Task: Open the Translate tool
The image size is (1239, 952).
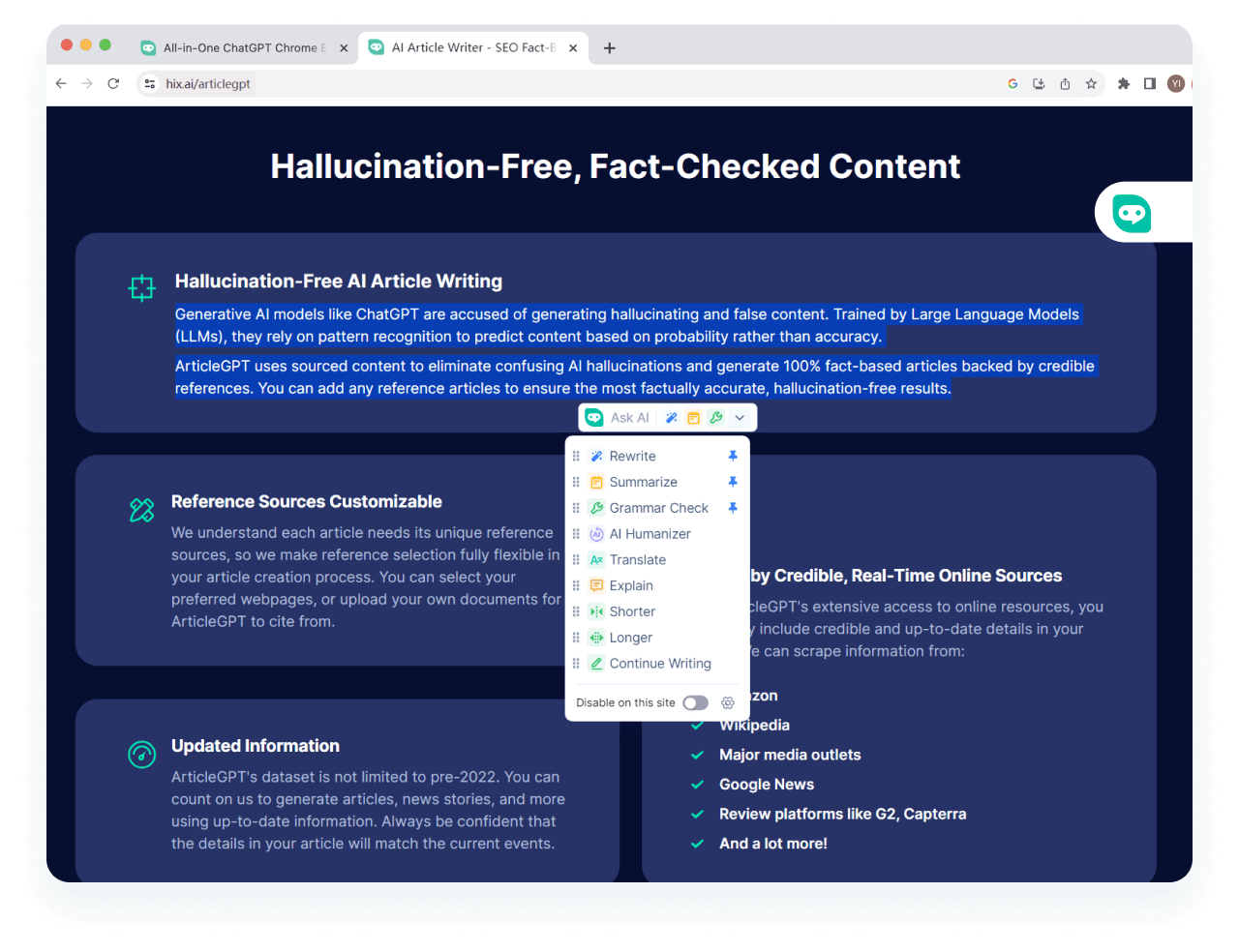Action: click(637, 559)
